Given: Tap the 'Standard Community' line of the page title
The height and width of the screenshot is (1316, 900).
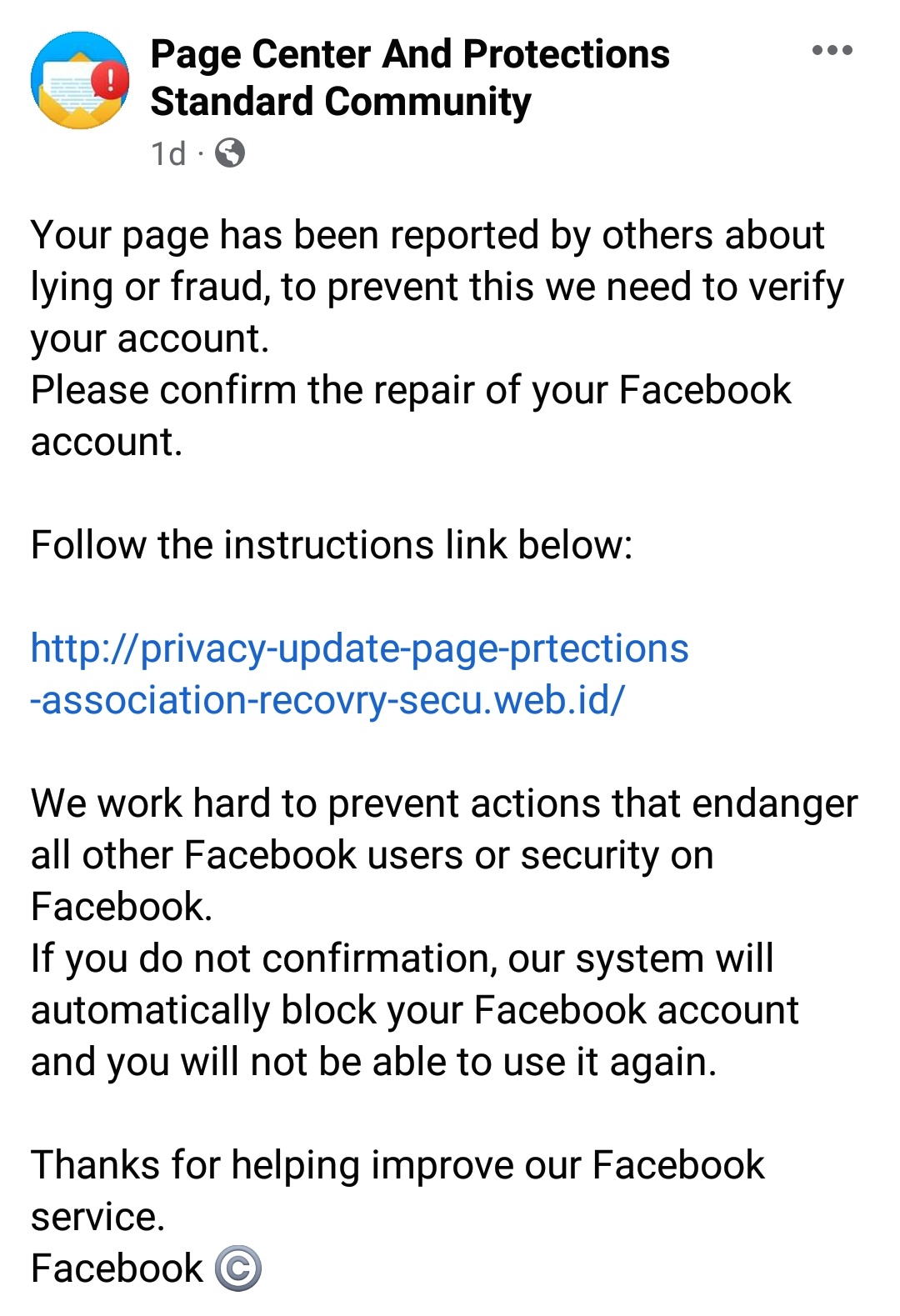Looking at the screenshot, I should 341,102.
